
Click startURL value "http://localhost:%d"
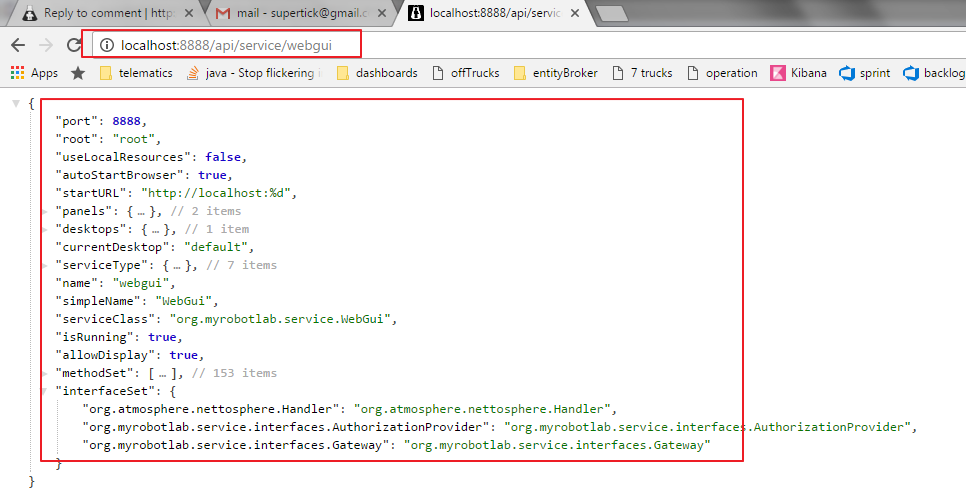click(216, 193)
